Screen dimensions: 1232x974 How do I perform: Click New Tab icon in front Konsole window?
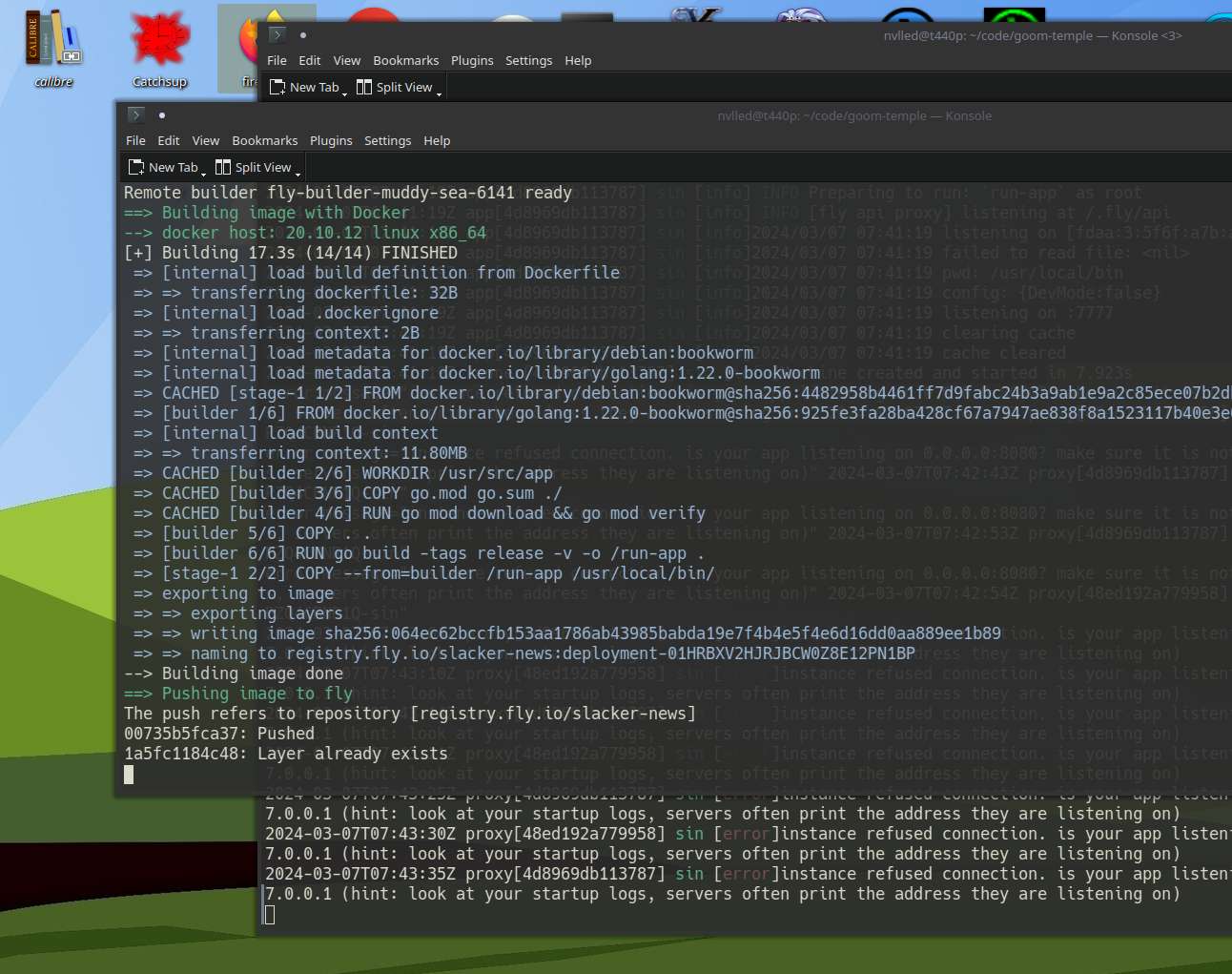point(136,167)
